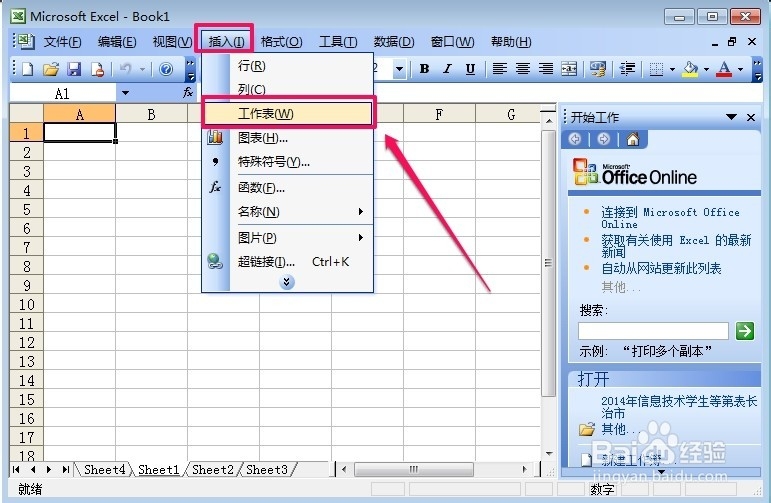Open file with the folder icon

pyautogui.click(x=51, y=69)
